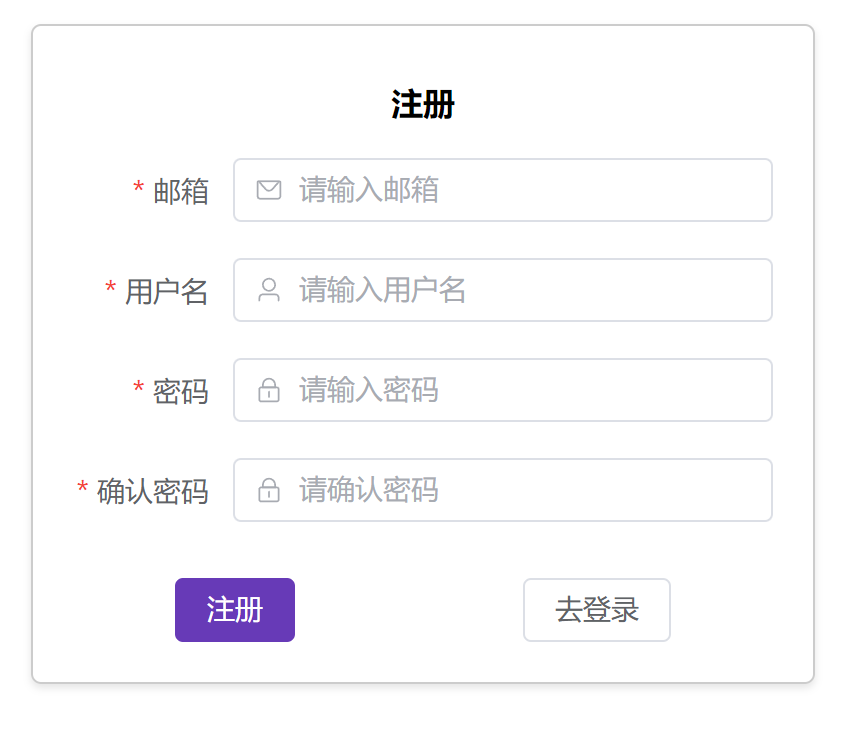Click the 用户名 field label
Viewport: 853px width, 729px height.
pos(165,292)
